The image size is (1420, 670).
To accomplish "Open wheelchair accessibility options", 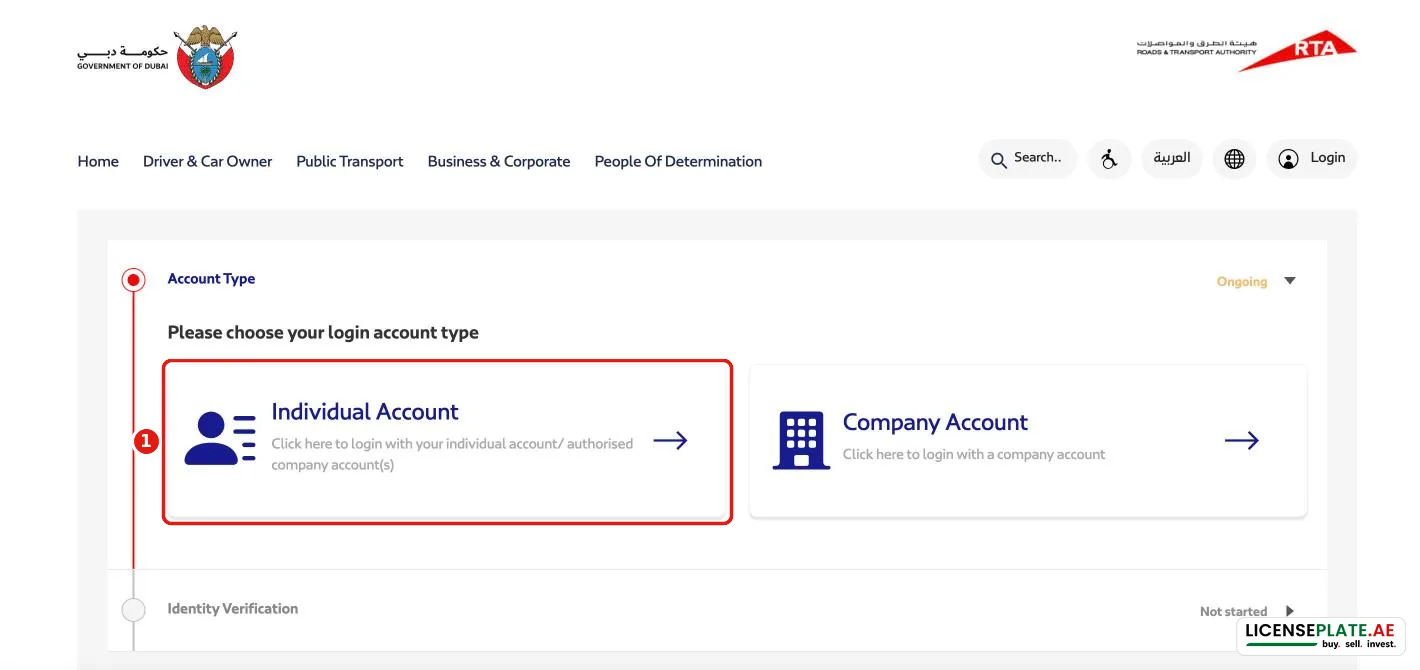I will [1109, 158].
